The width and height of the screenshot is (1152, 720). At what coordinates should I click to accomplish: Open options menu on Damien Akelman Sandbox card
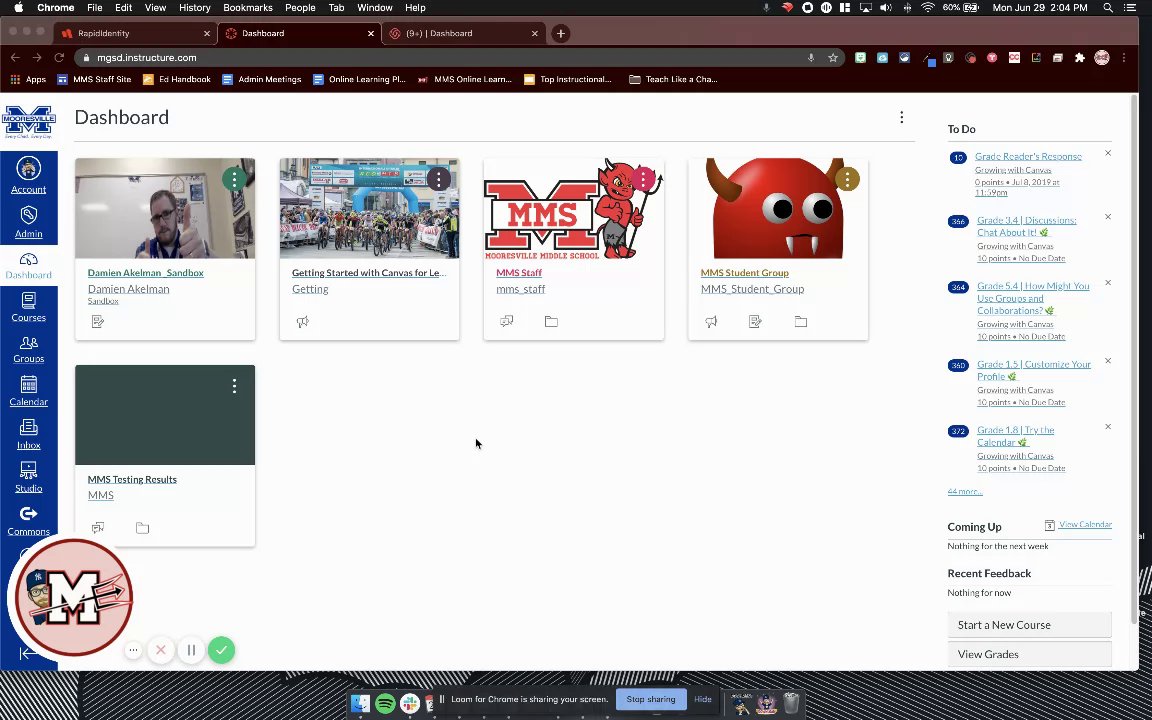pos(234,179)
